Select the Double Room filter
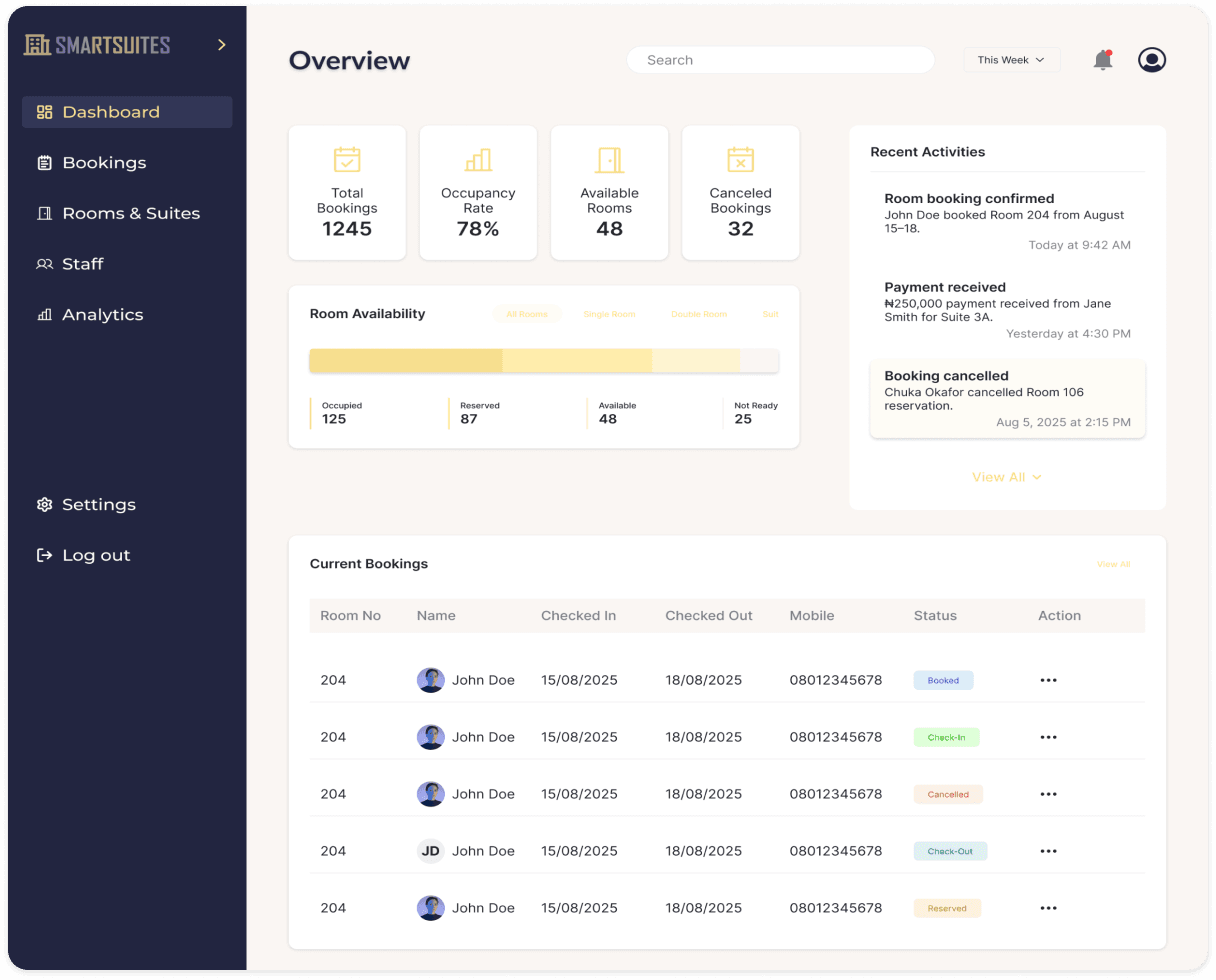This screenshot has width=1216, height=980. pos(698,314)
